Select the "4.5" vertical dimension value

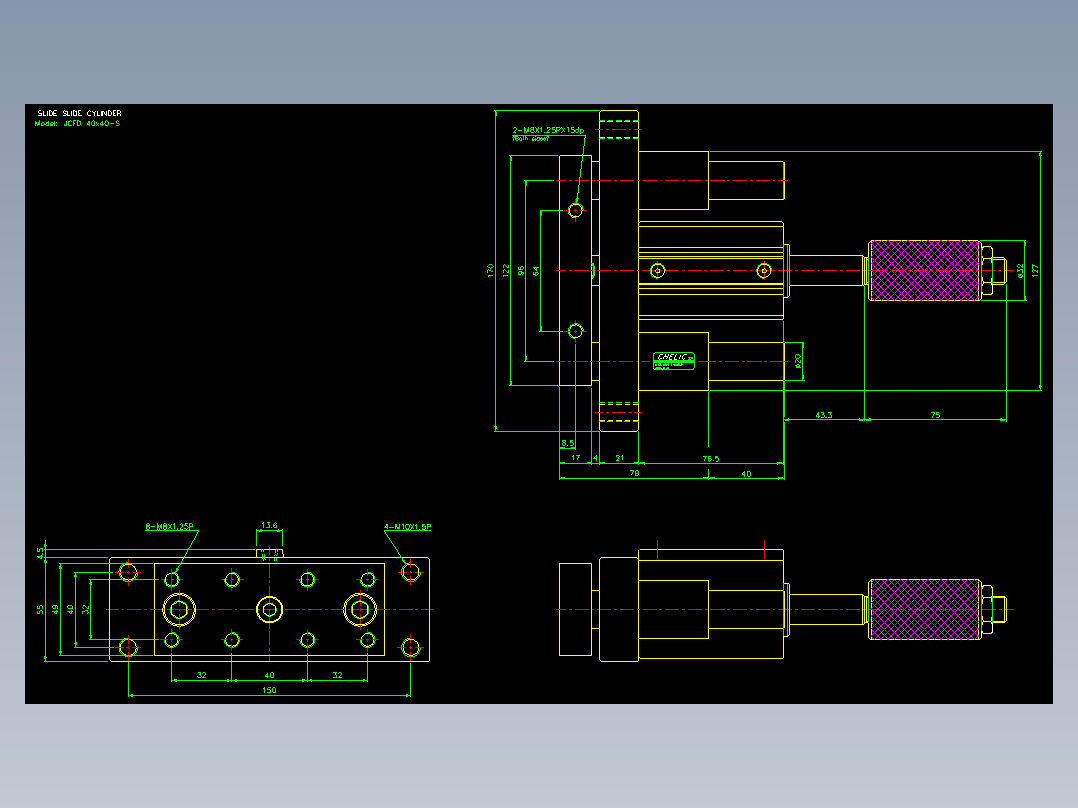click(41, 552)
